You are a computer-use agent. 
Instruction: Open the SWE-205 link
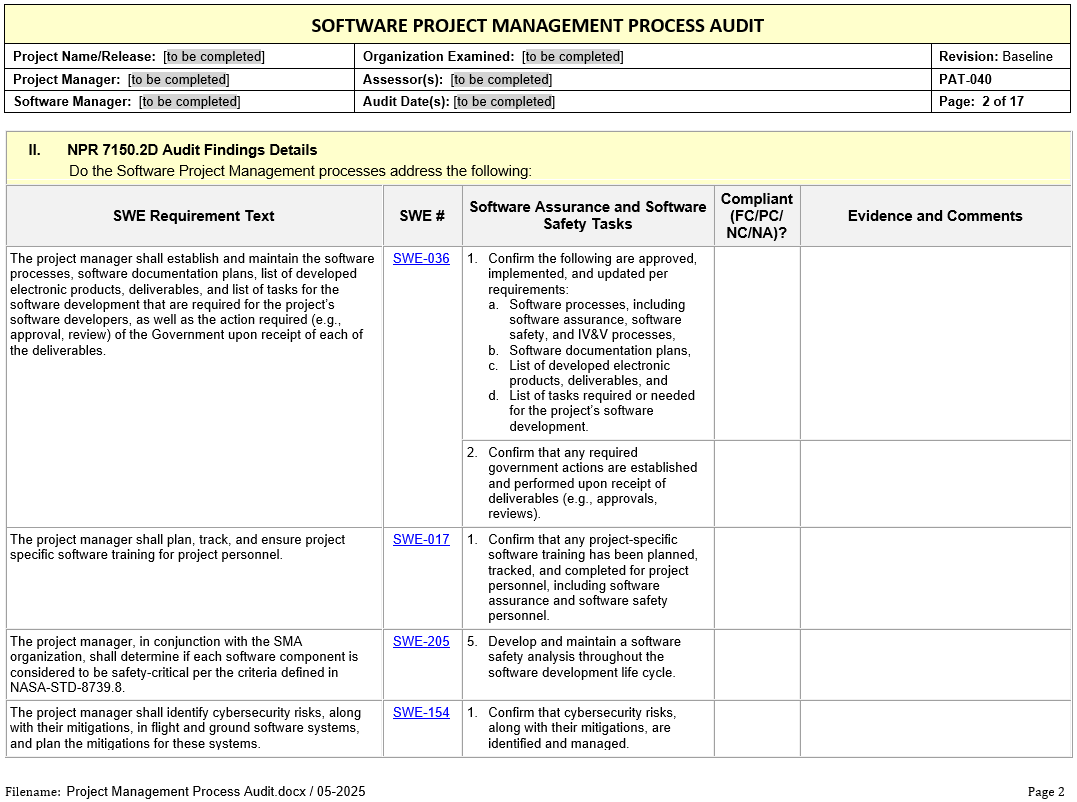[421, 642]
